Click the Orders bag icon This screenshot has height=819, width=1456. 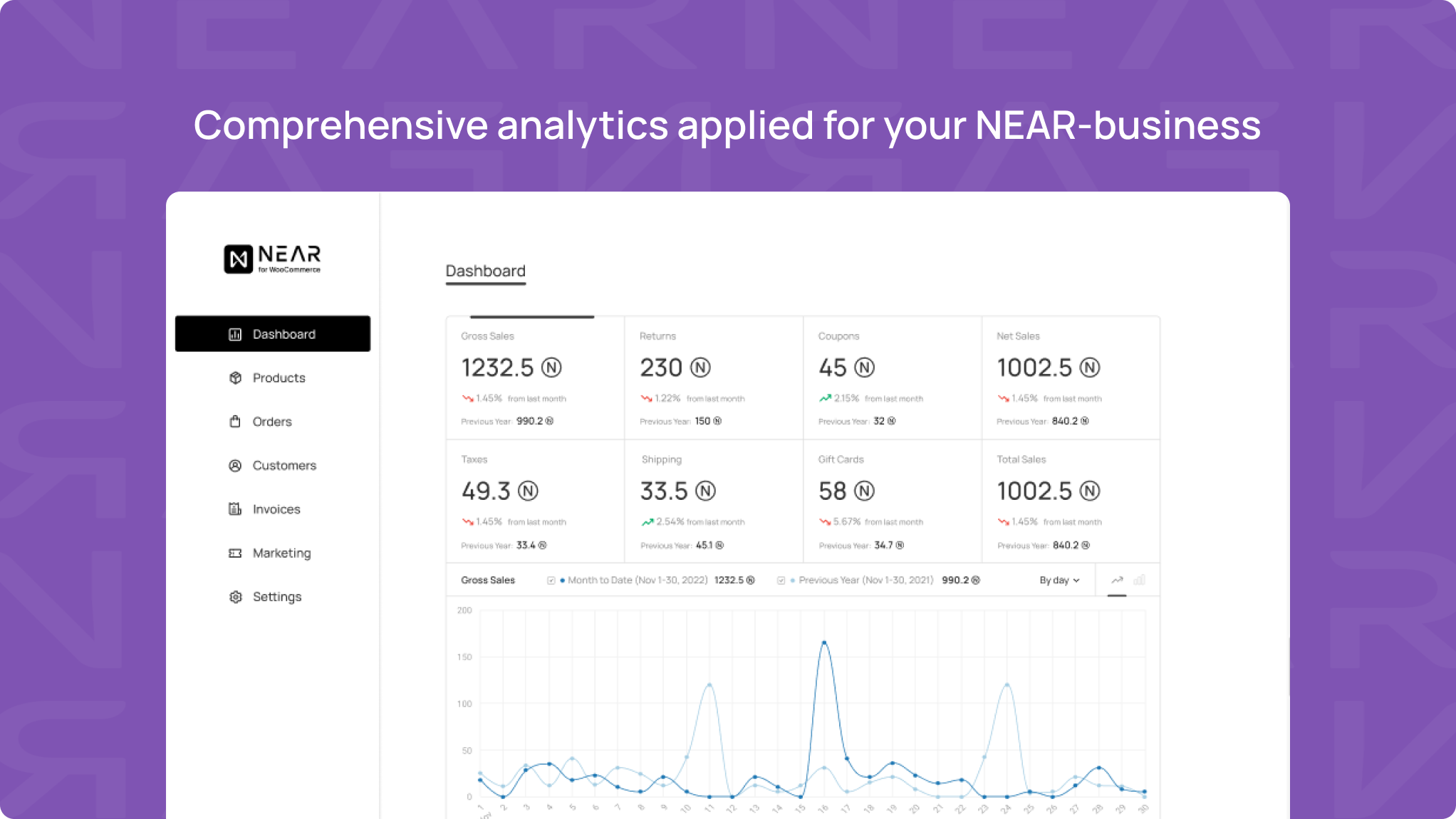click(x=235, y=422)
